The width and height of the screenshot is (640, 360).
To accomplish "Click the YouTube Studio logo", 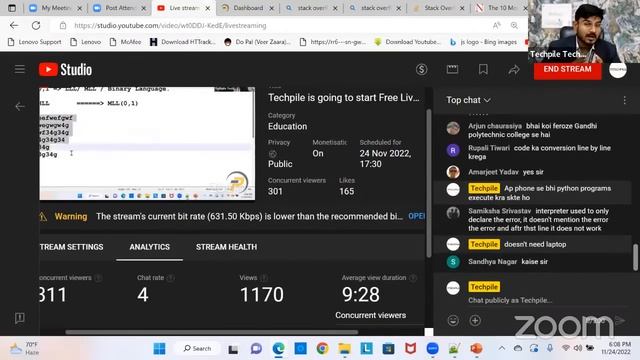I will point(65,69).
